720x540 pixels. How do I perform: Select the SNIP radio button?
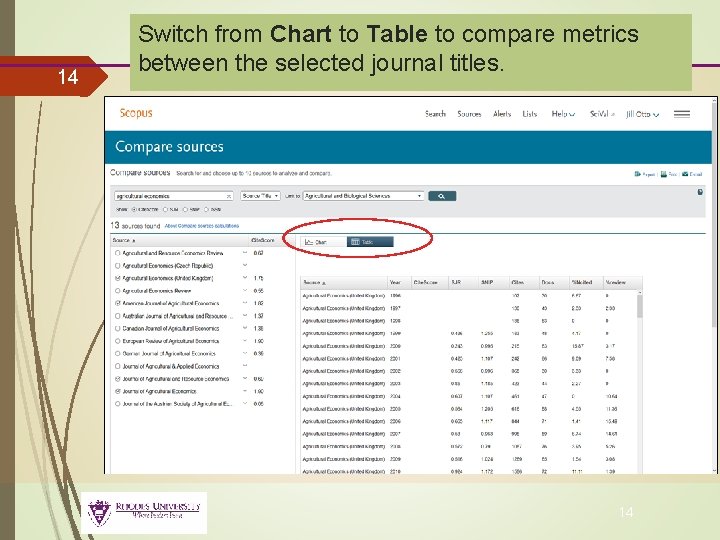186,209
